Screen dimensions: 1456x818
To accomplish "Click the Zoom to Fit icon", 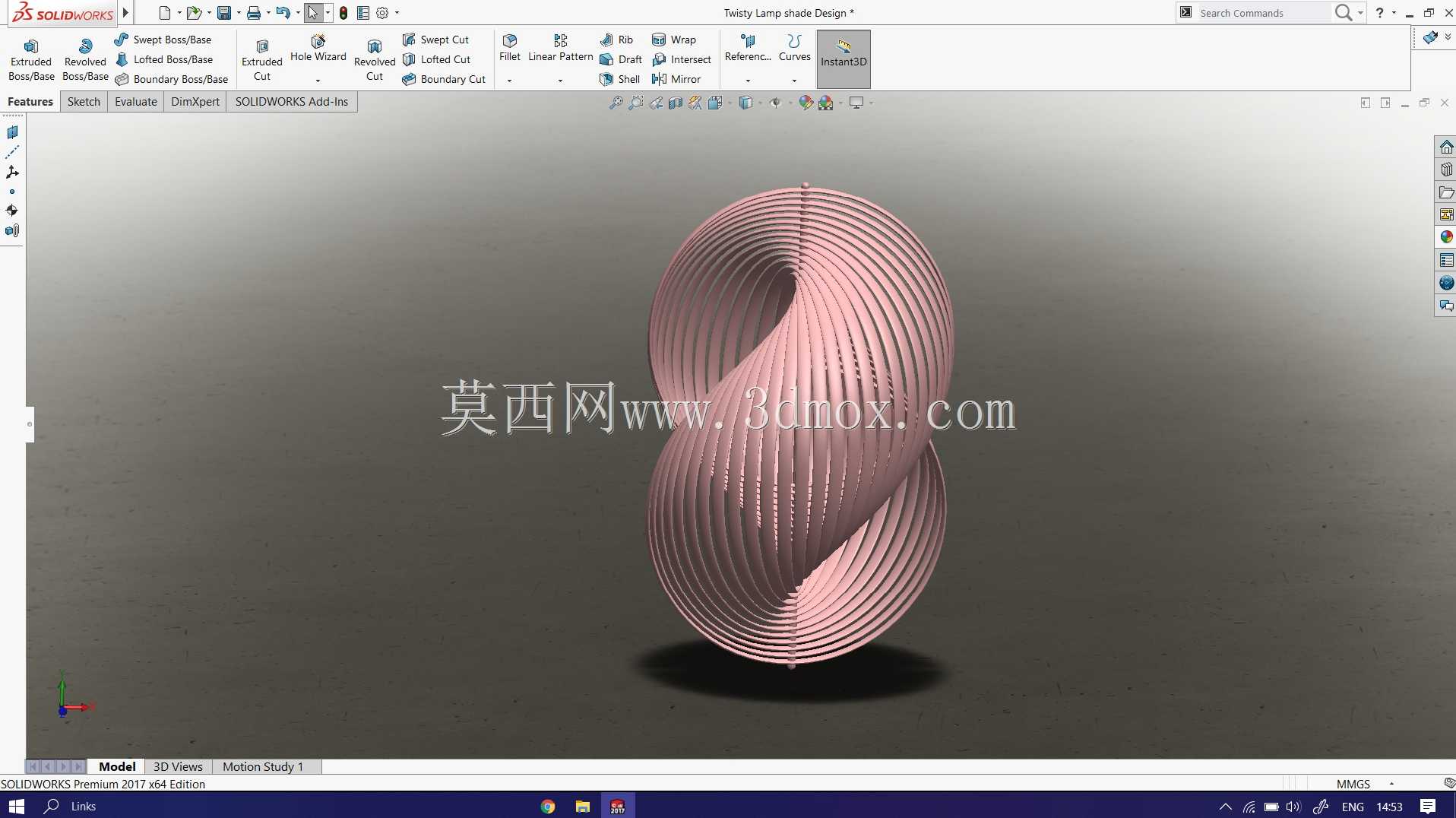I will [616, 103].
